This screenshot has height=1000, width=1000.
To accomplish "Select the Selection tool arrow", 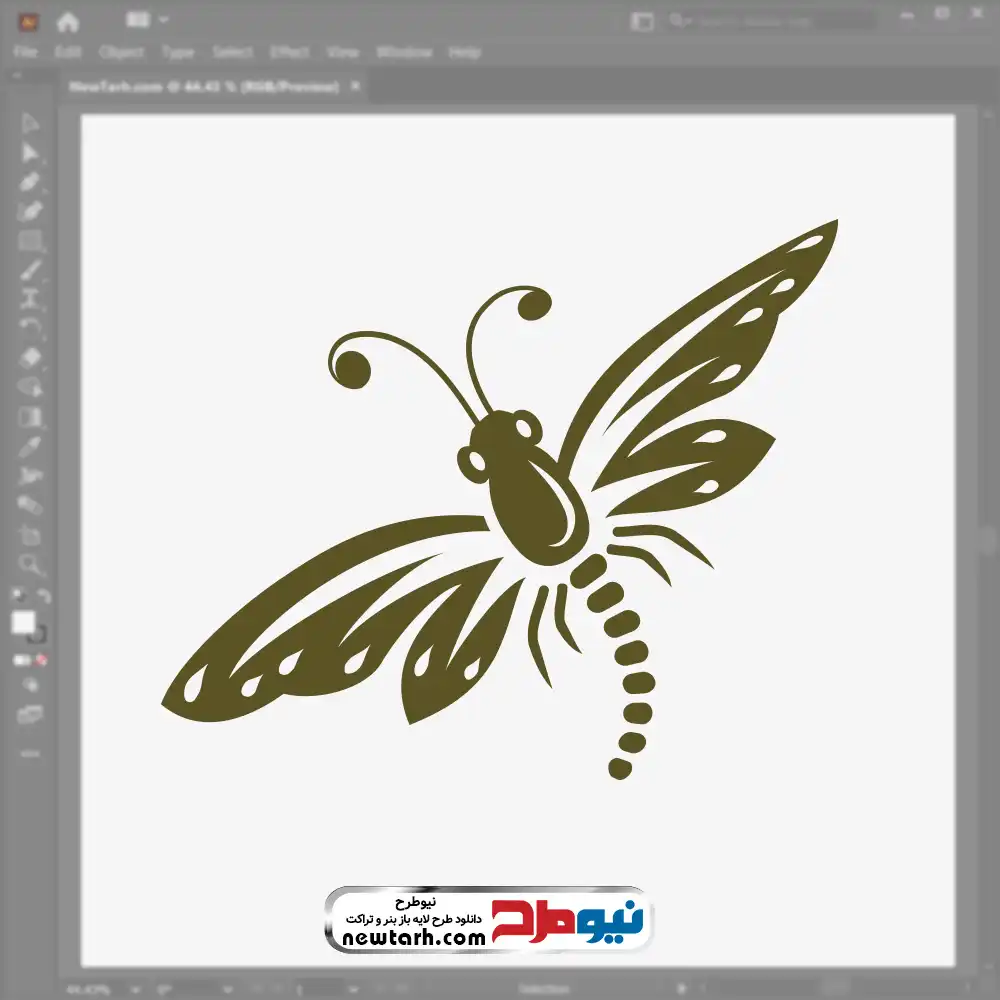I will coord(30,123).
